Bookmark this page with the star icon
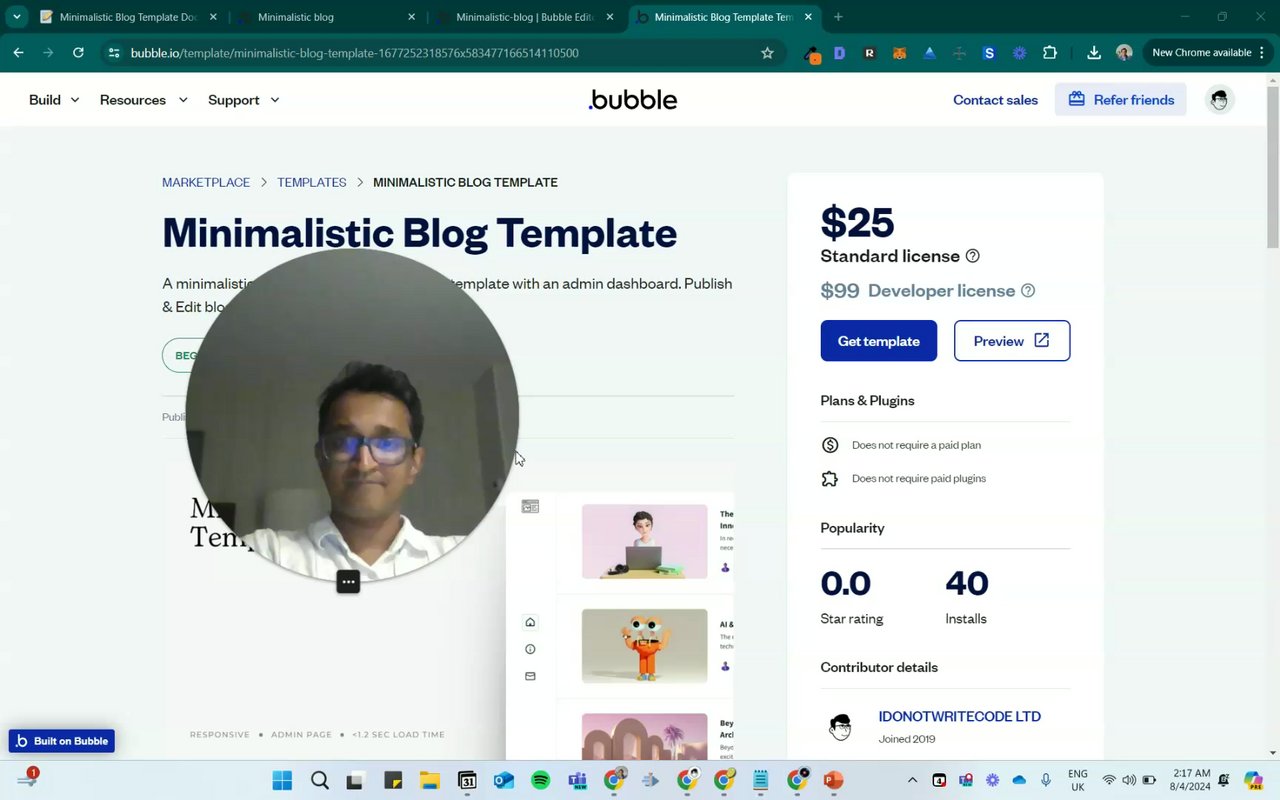The width and height of the screenshot is (1280, 800). (767, 53)
